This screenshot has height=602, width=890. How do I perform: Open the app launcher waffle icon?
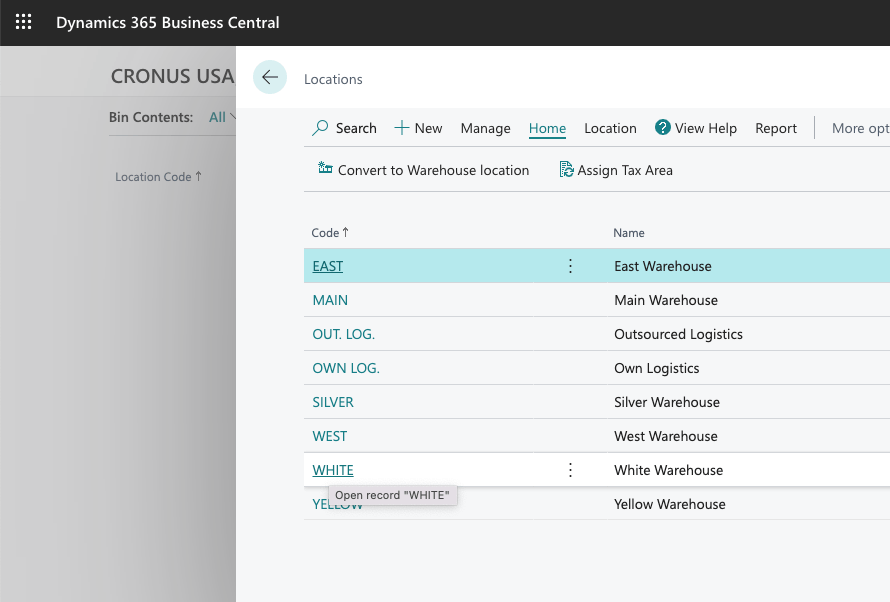point(23,22)
